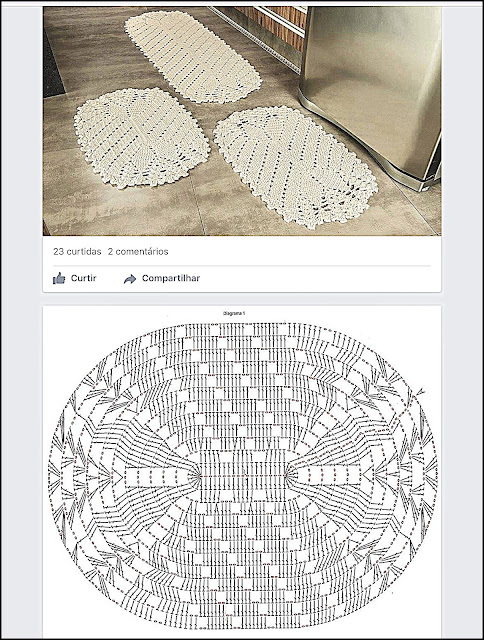Open the 23 curtidas likes list

(x=77, y=251)
